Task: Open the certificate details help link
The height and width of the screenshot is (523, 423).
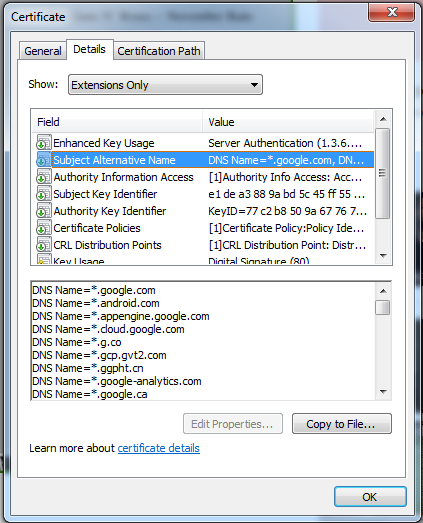Action: (x=158, y=448)
